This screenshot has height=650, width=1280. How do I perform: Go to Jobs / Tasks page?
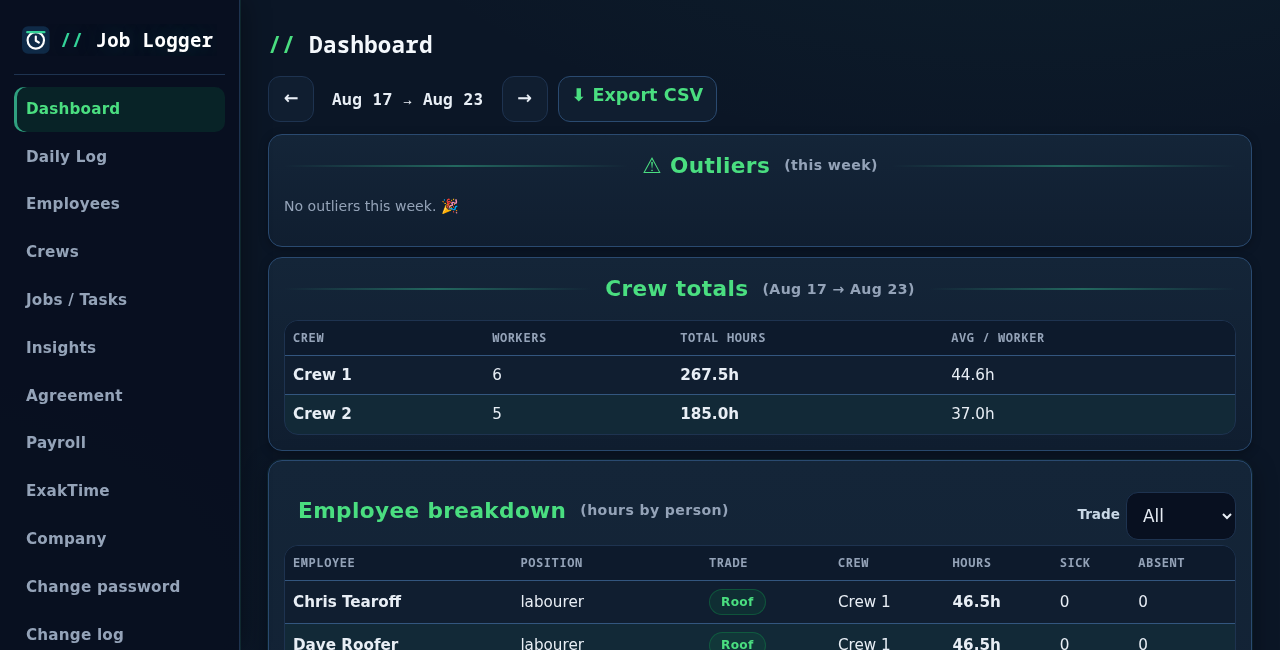(x=120, y=300)
